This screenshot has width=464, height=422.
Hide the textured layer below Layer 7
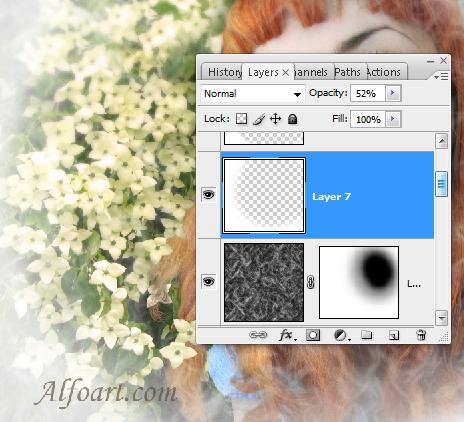209,282
